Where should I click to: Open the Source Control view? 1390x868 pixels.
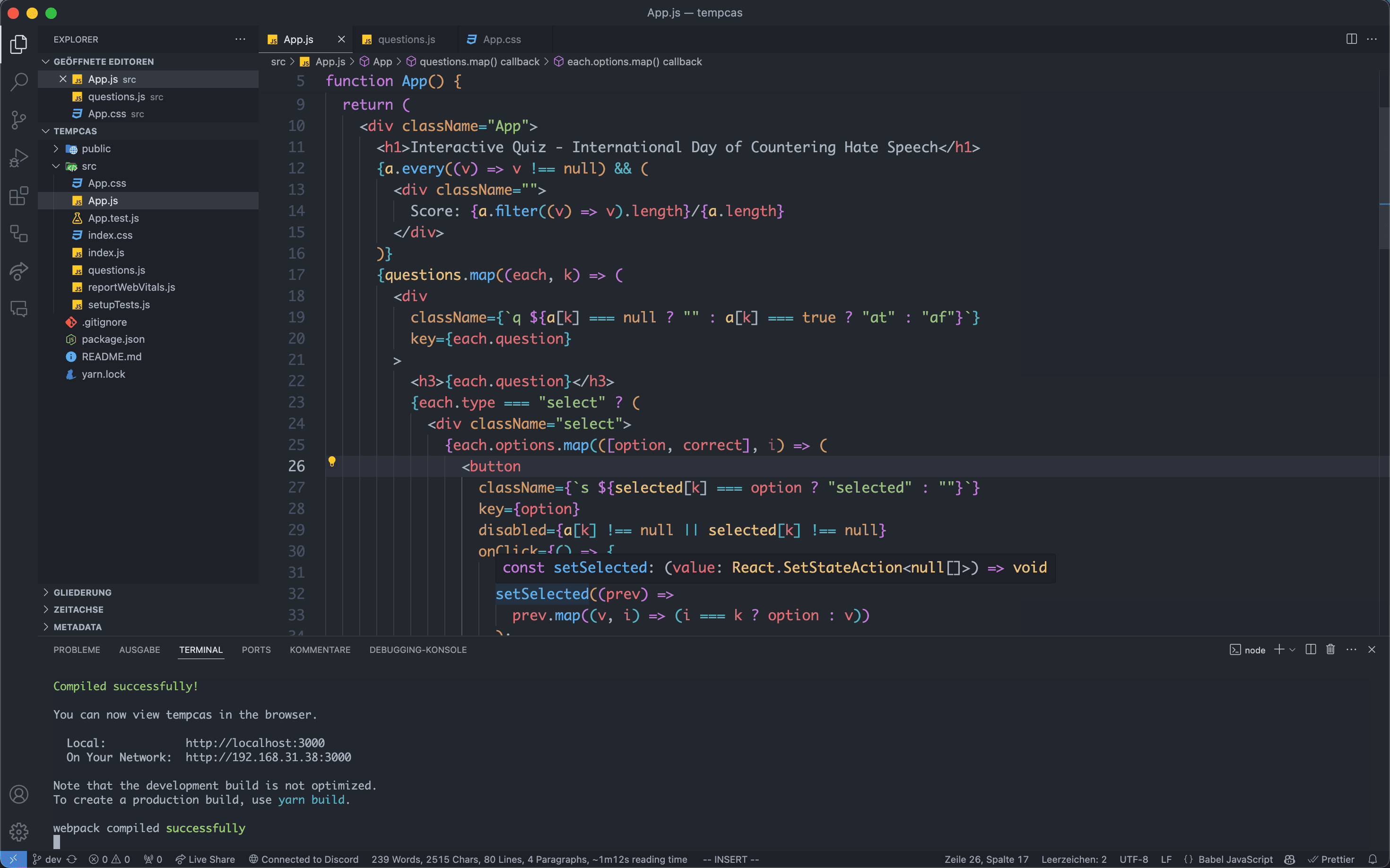click(x=18, y=120)
